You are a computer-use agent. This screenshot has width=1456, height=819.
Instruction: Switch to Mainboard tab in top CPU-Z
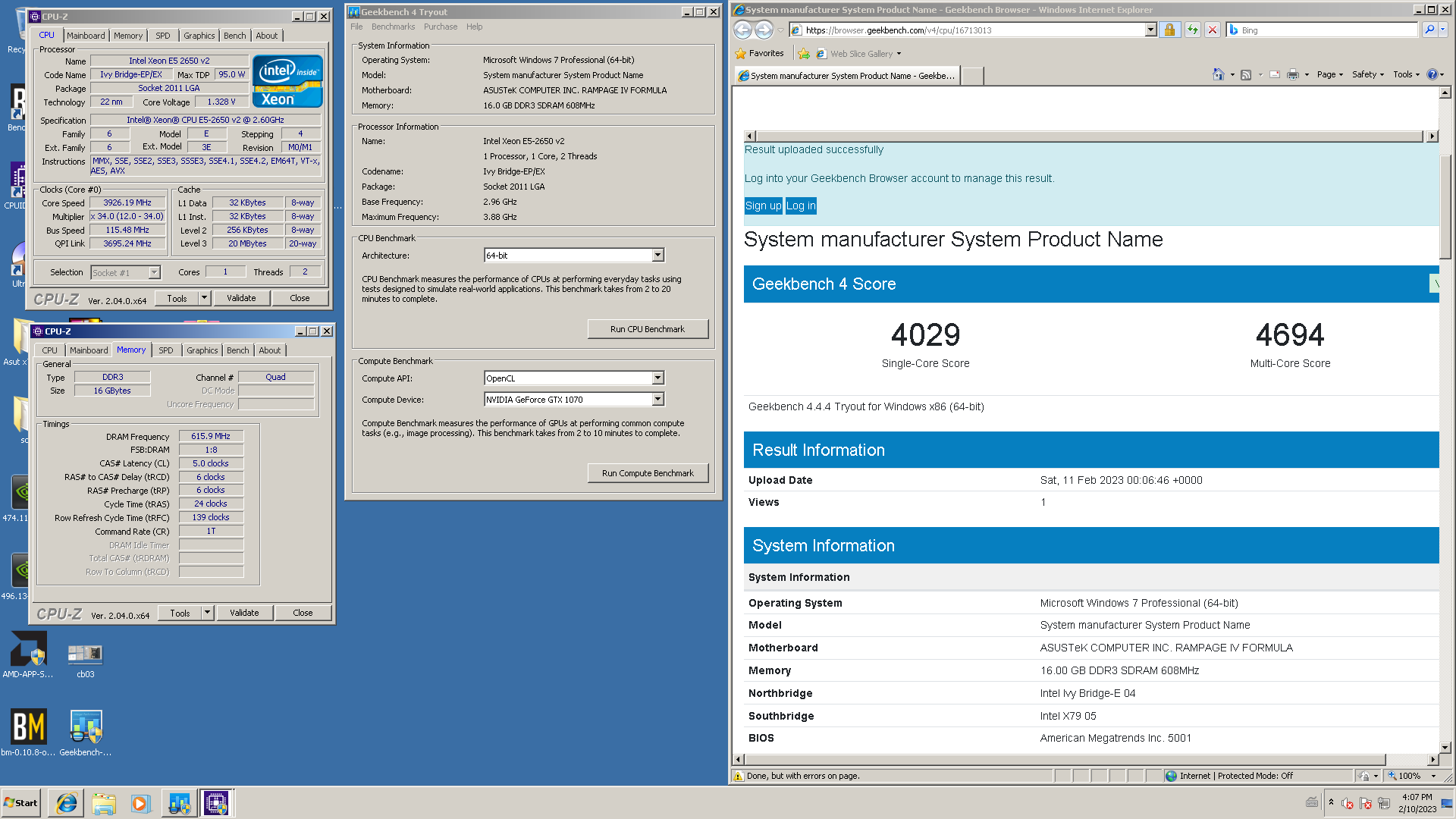click(86, 36)
